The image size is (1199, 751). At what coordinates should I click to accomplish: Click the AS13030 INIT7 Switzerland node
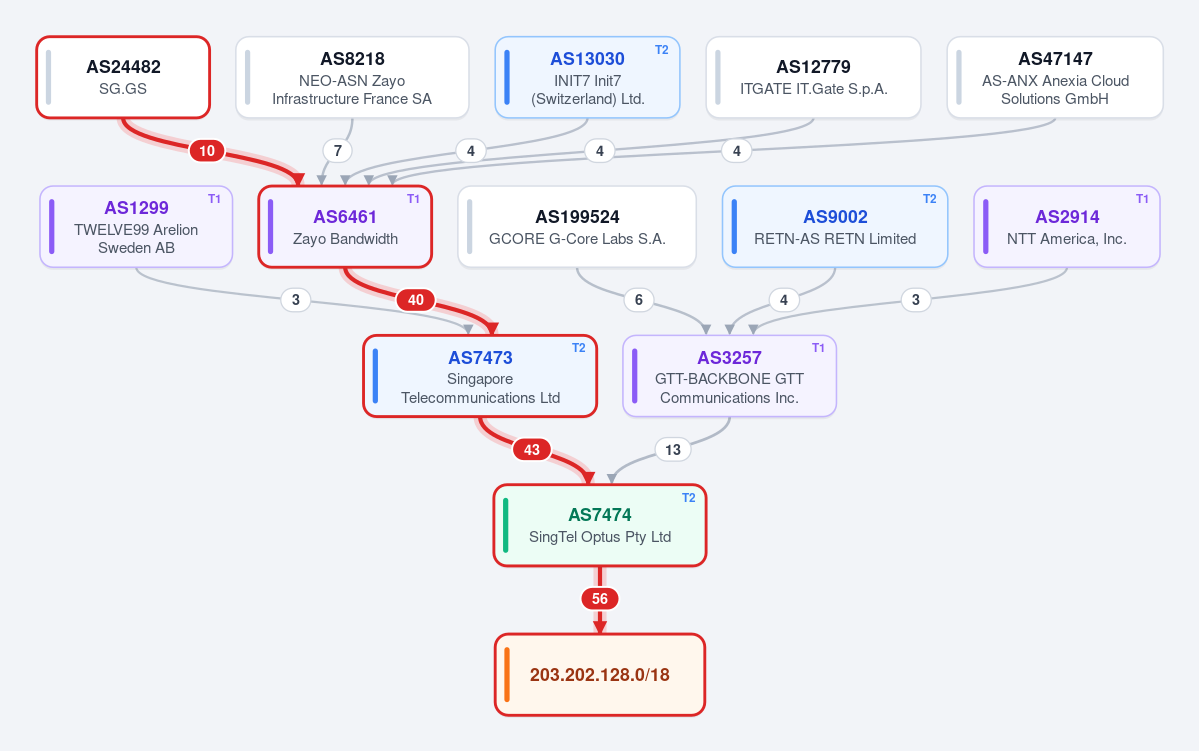click(x=587, y=77)
